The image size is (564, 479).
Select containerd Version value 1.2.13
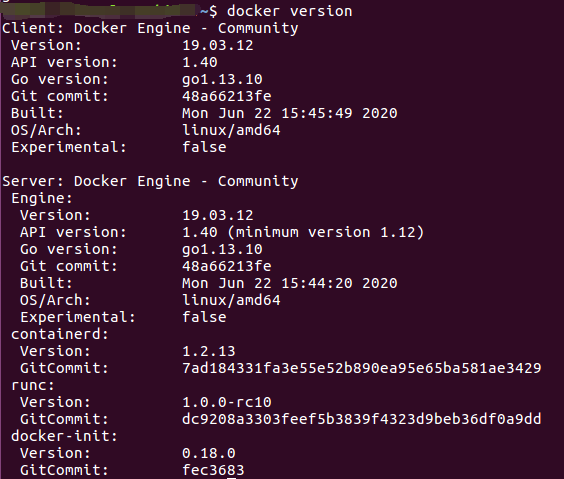click(209, 351)
